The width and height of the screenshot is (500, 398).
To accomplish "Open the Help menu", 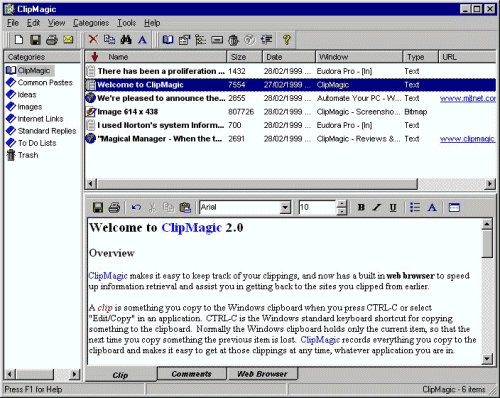I will (x=152, y=23).
